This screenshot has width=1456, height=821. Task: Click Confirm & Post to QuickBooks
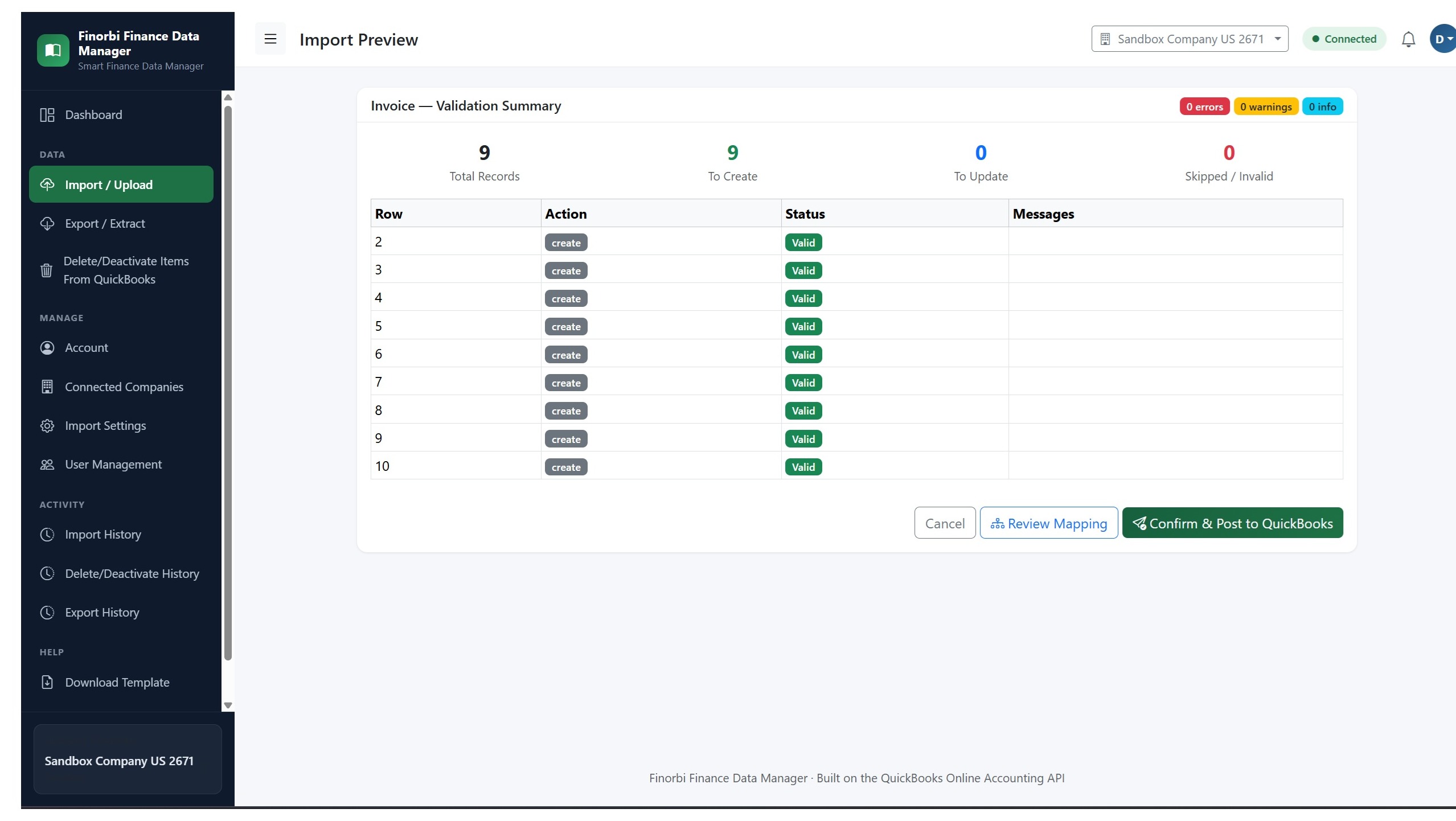coord(1232,523)
